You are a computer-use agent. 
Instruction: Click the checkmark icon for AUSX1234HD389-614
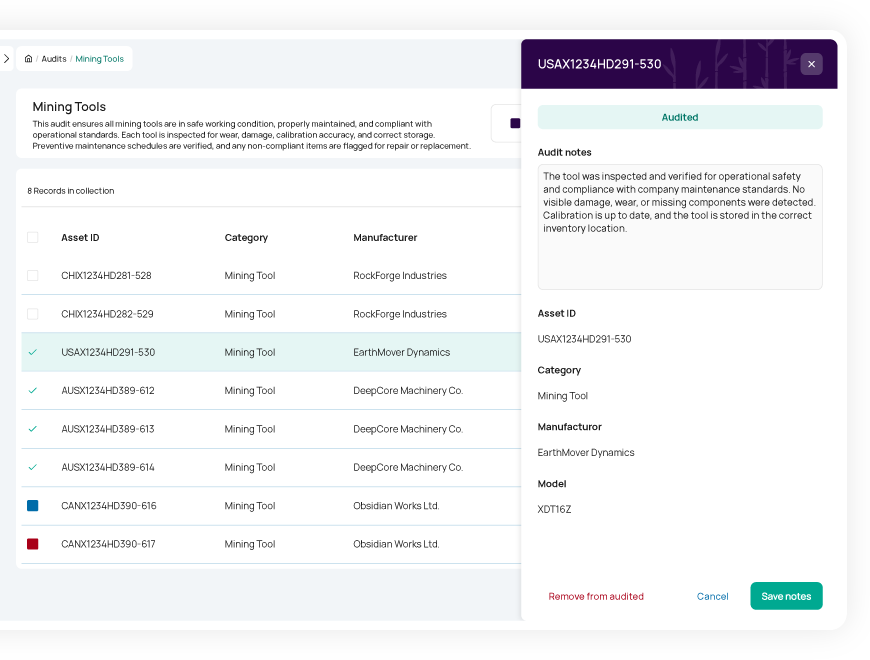coord(33,467)
